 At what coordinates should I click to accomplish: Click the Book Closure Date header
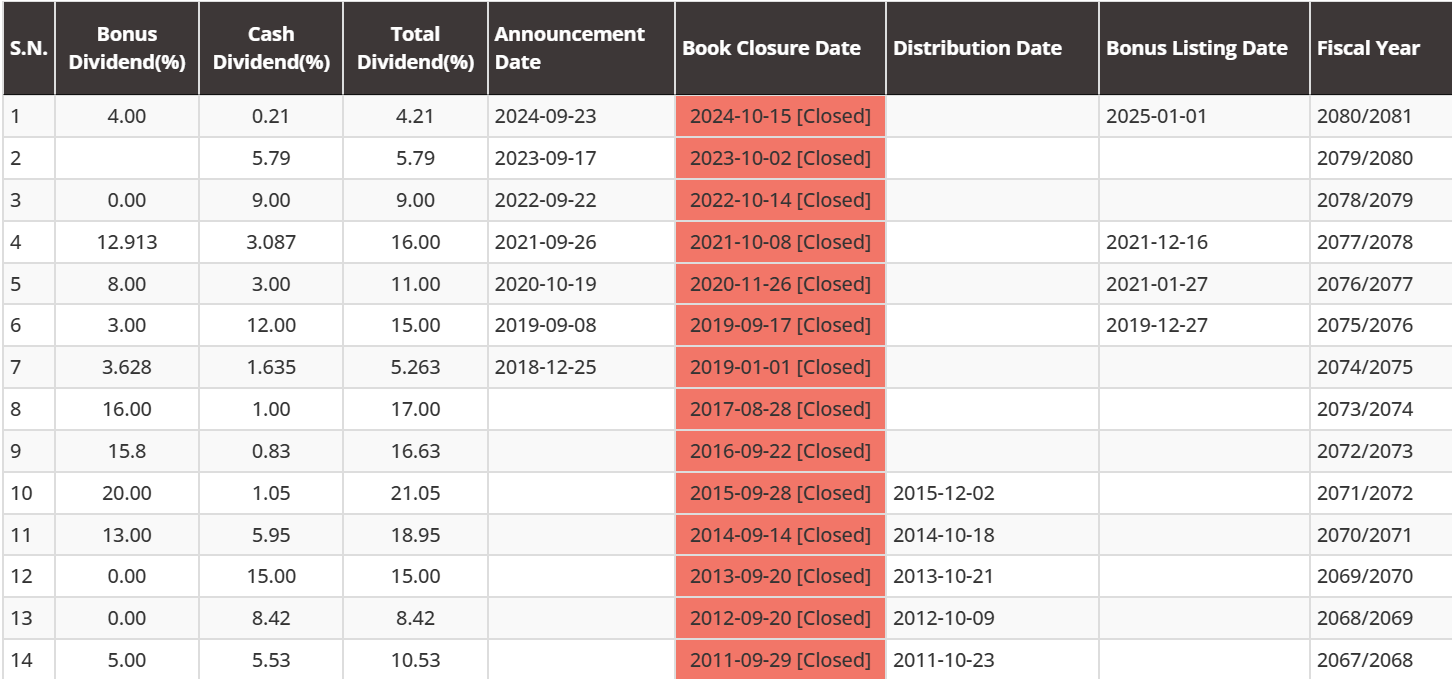coord(780,48)
